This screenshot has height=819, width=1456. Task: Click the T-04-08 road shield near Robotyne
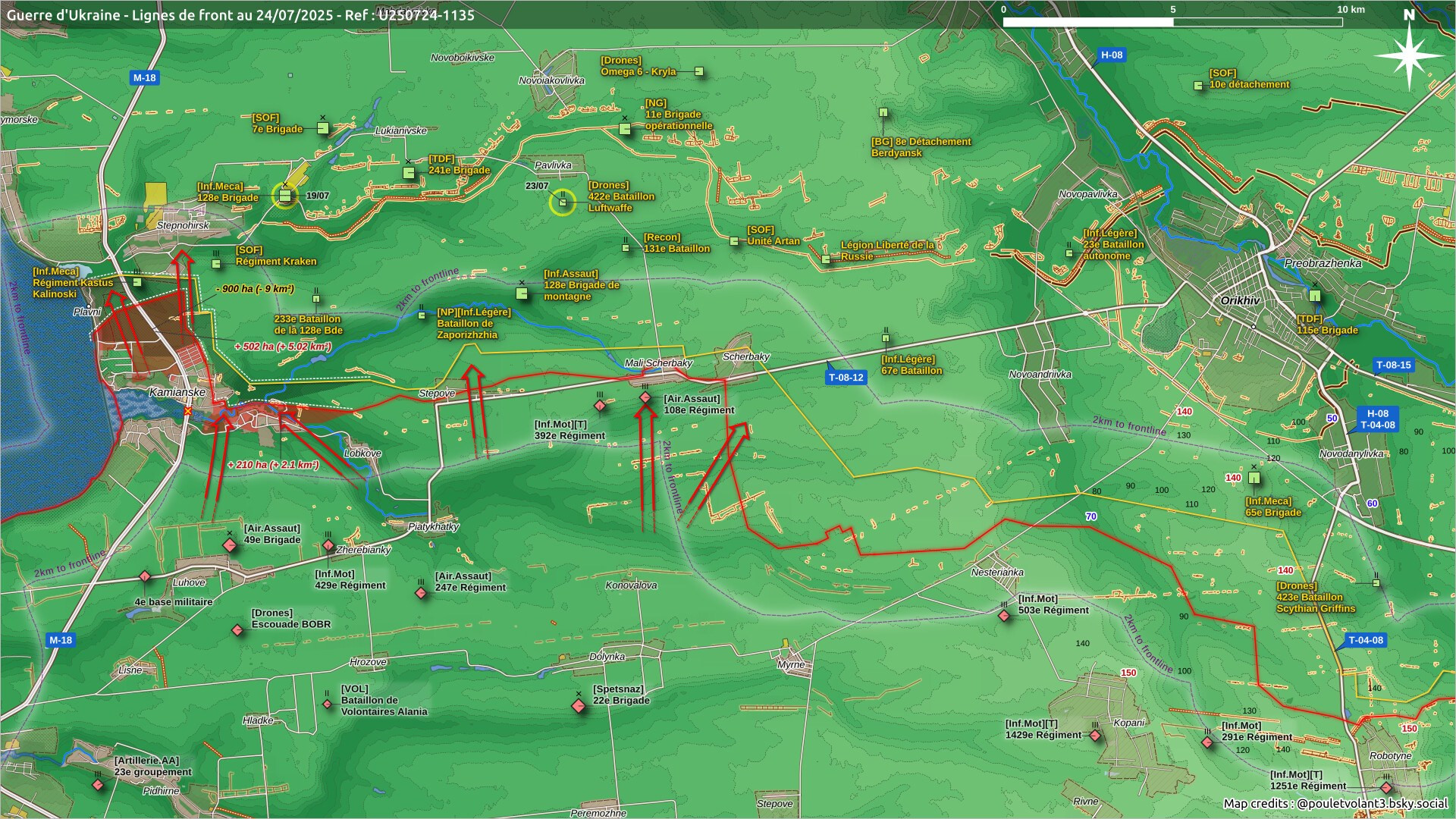point(1366,641)
